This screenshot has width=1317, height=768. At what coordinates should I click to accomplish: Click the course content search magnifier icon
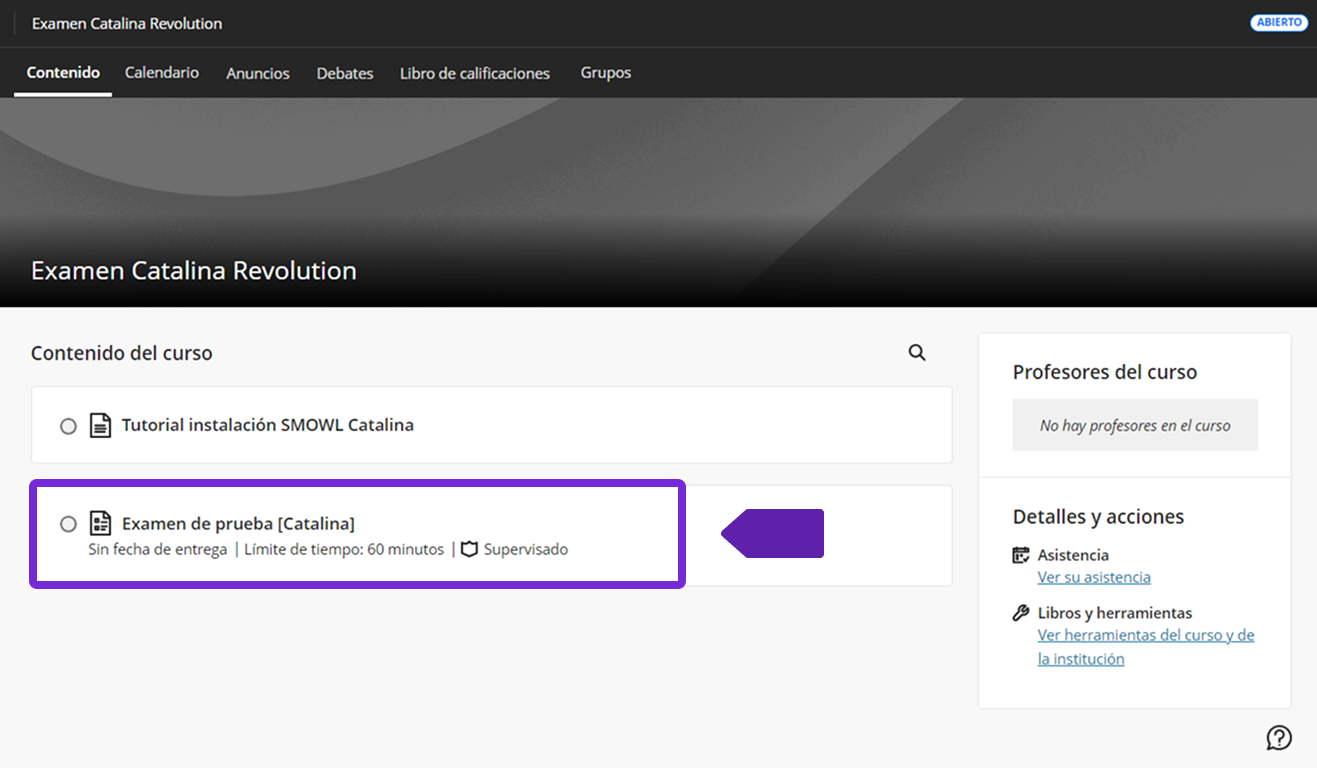tap(916, 352)
